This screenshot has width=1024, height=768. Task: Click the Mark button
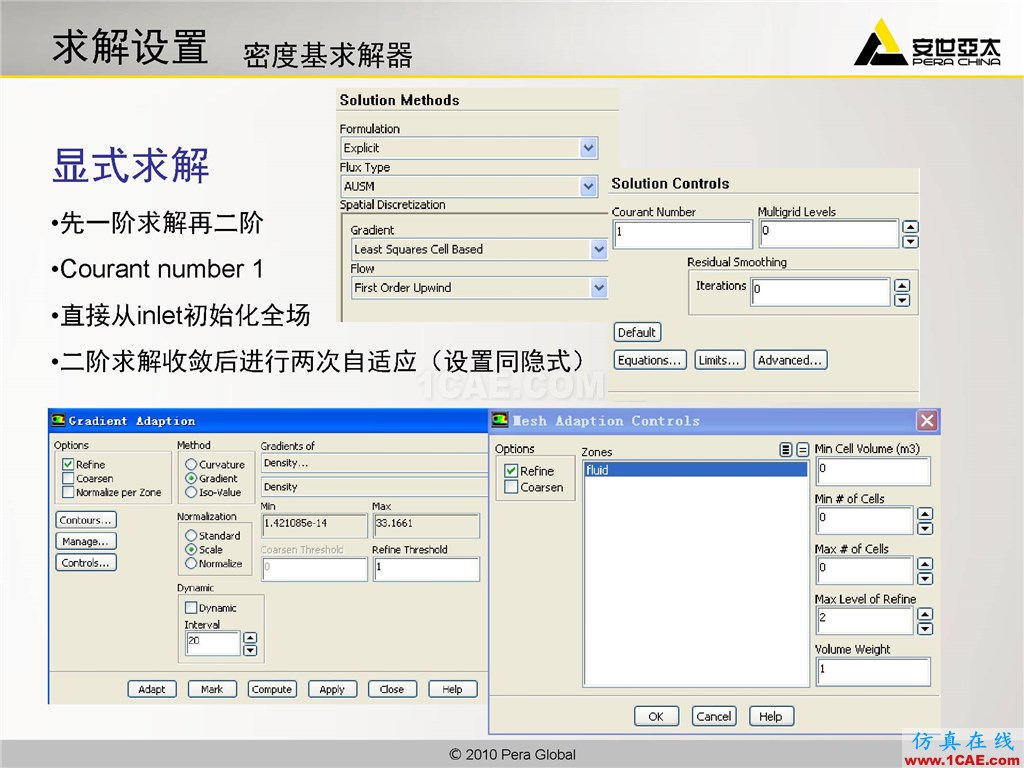(212, 689)
